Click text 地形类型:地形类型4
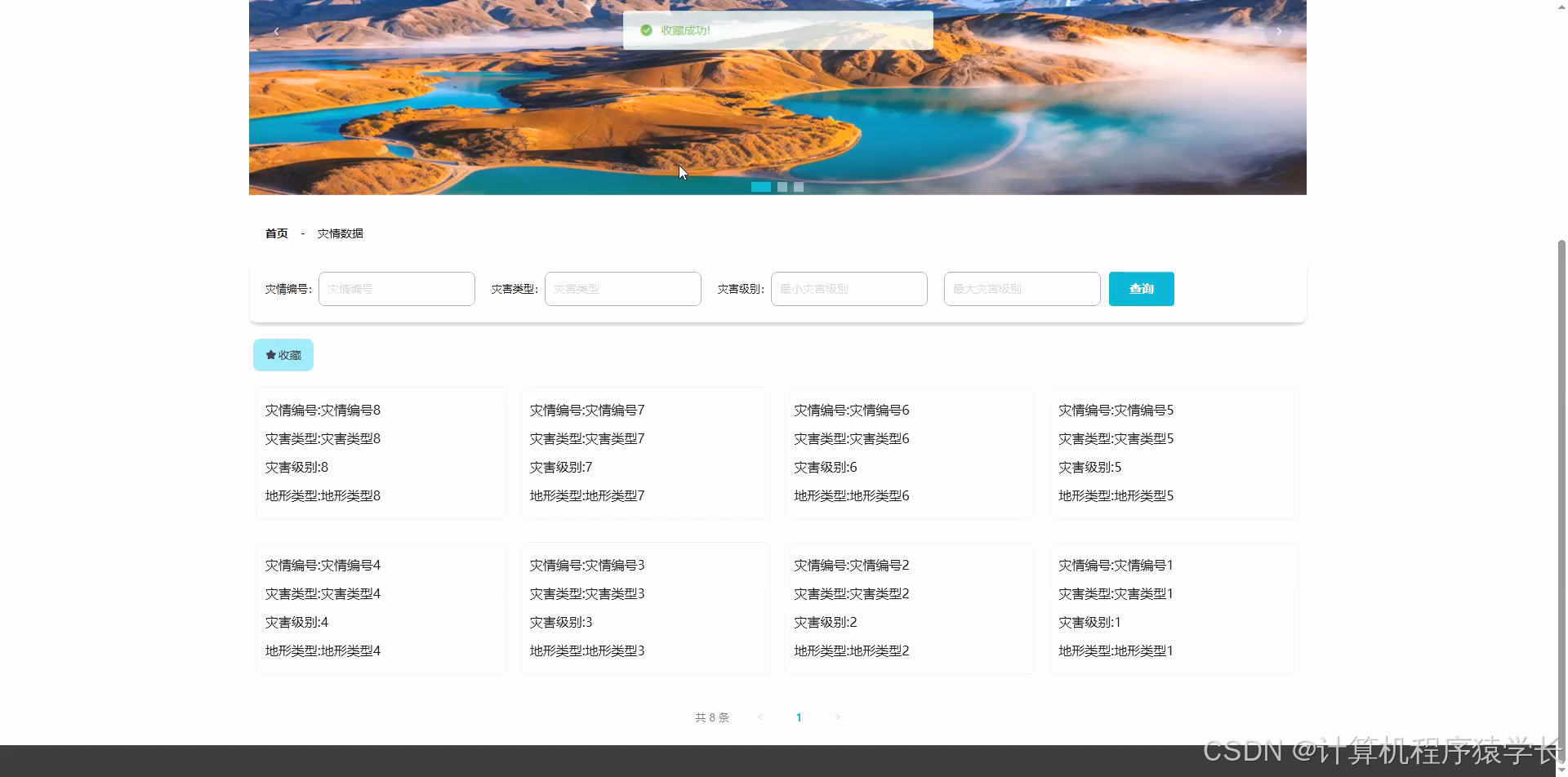Image resolution: width=1568 pixels, height=777 pixels. click(x=323, y=651)
